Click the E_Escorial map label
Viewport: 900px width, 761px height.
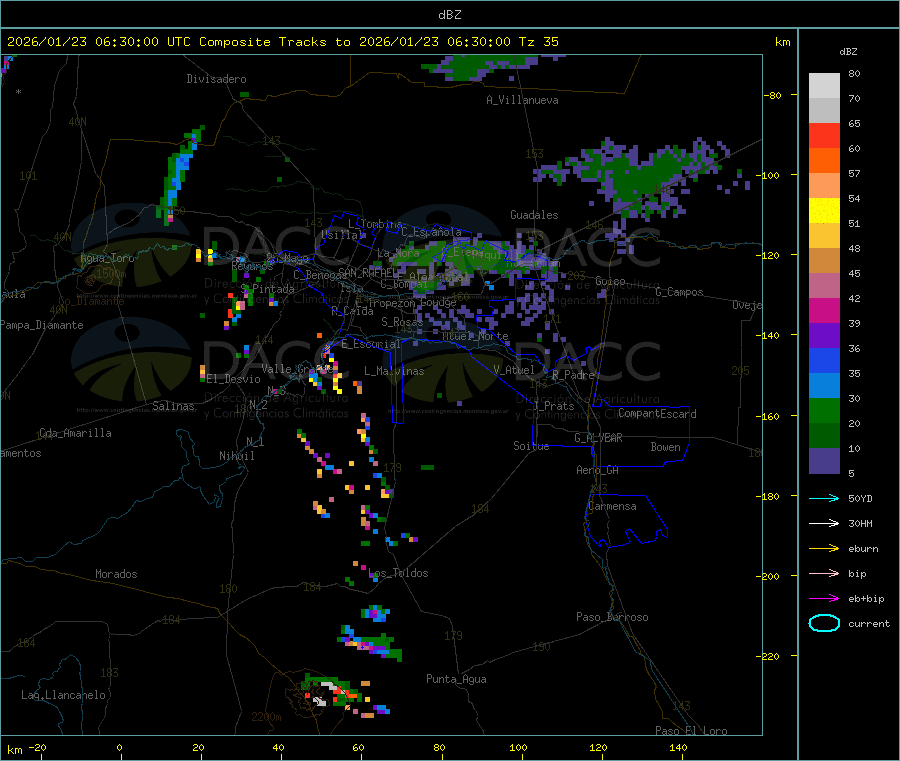click(371, 344)
